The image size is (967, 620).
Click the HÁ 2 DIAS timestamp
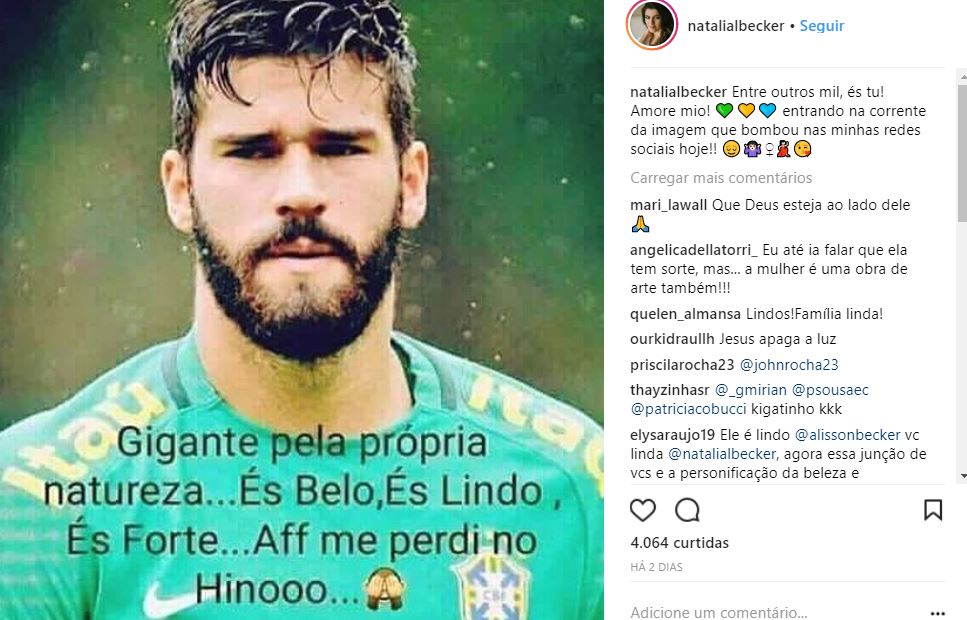coord(656,567)
